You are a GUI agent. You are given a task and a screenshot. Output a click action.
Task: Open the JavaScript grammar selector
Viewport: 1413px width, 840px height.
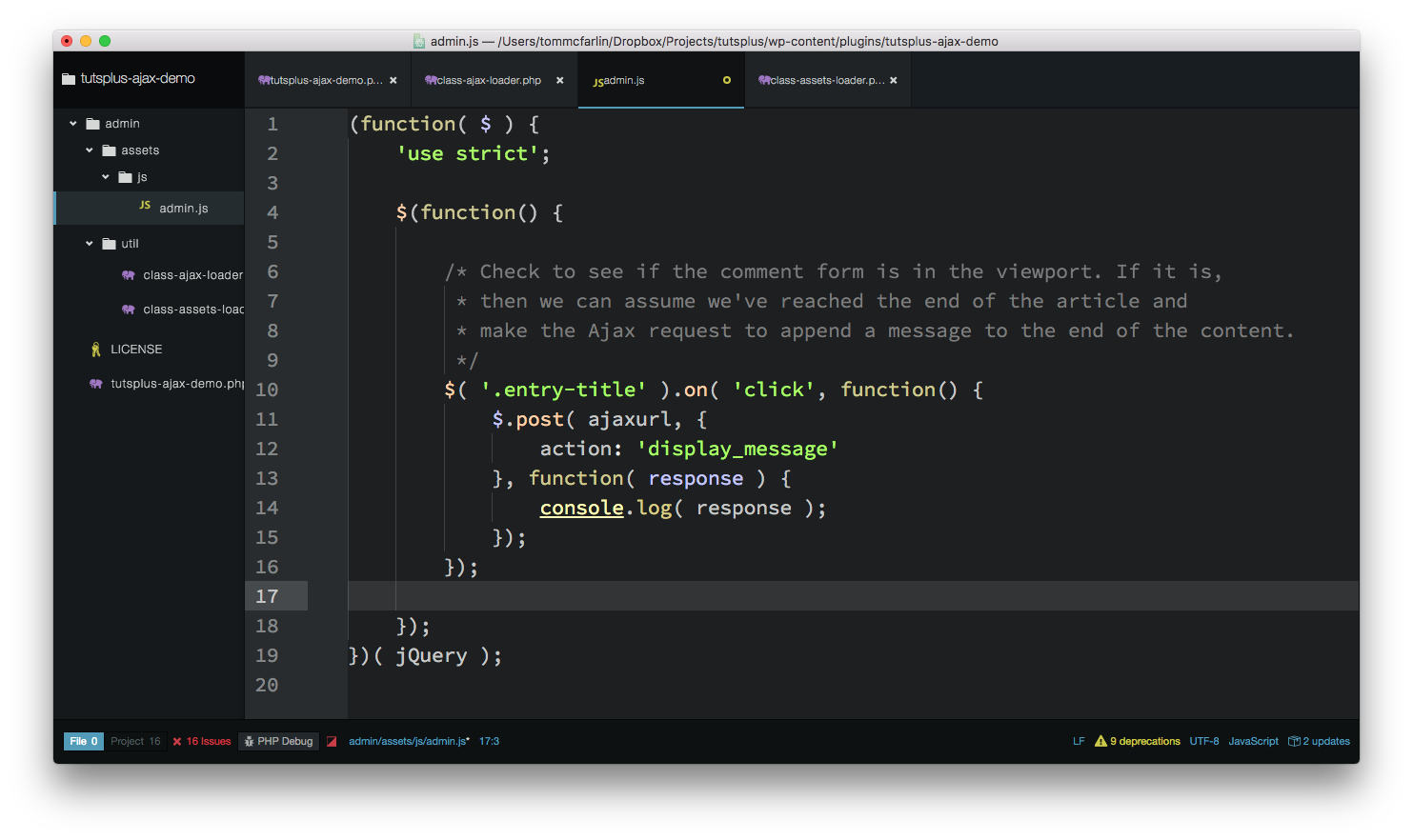(x=1253, y=741)
